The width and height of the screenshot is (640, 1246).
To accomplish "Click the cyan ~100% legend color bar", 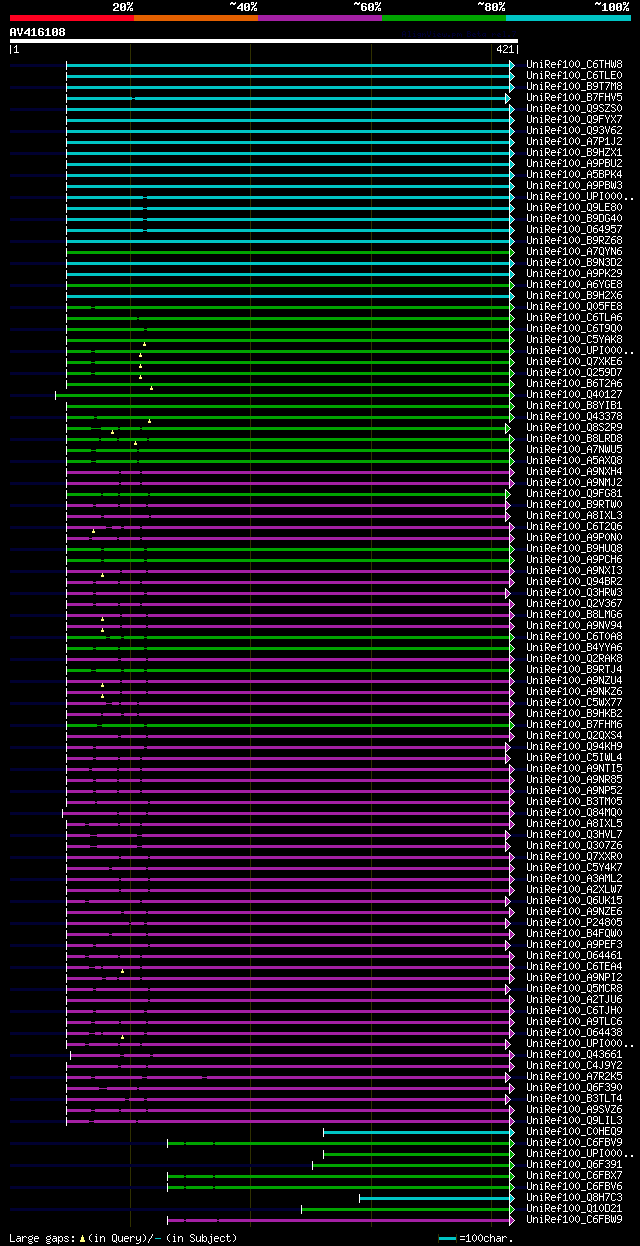I will click(x=568, y=18).
